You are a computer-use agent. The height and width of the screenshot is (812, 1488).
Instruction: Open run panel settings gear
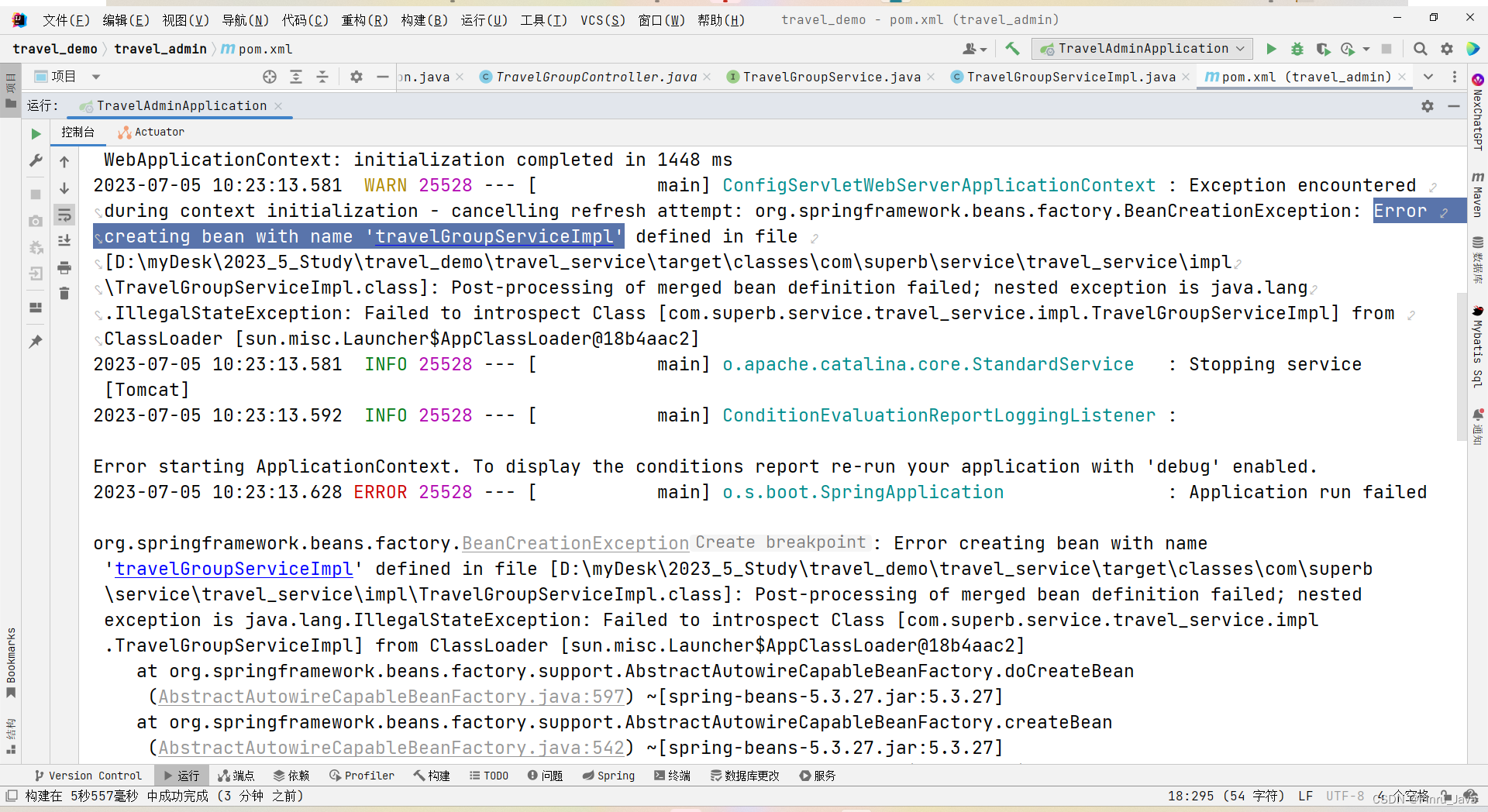(1428, 106)
